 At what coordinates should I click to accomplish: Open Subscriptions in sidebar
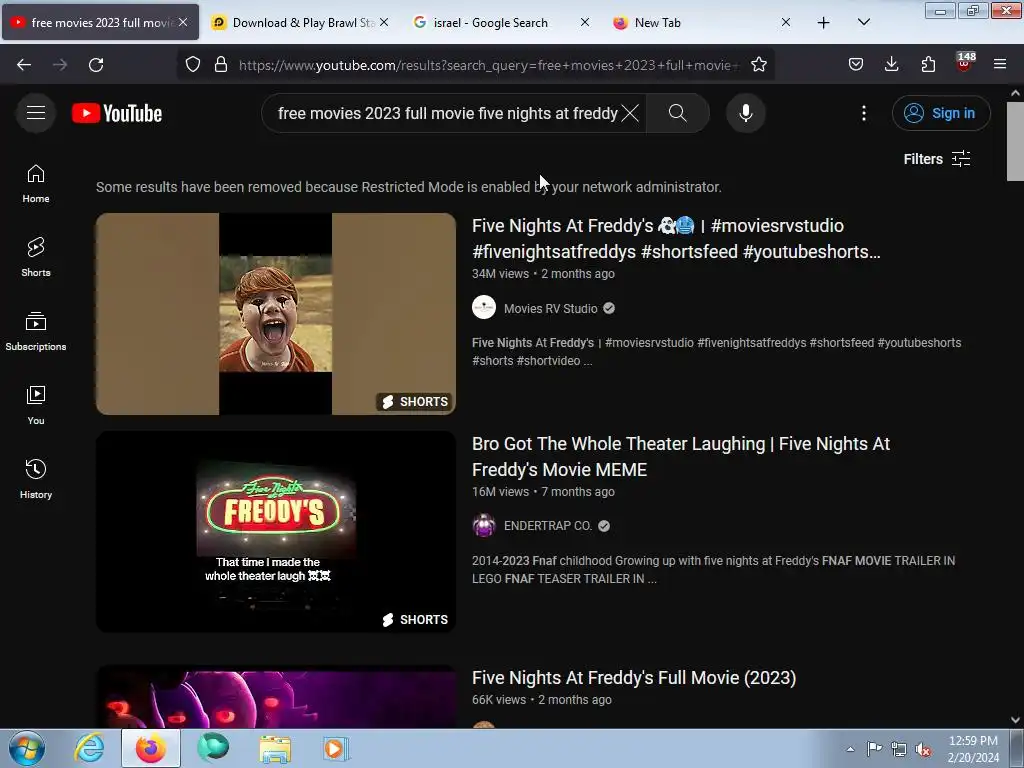coord(36,331)
